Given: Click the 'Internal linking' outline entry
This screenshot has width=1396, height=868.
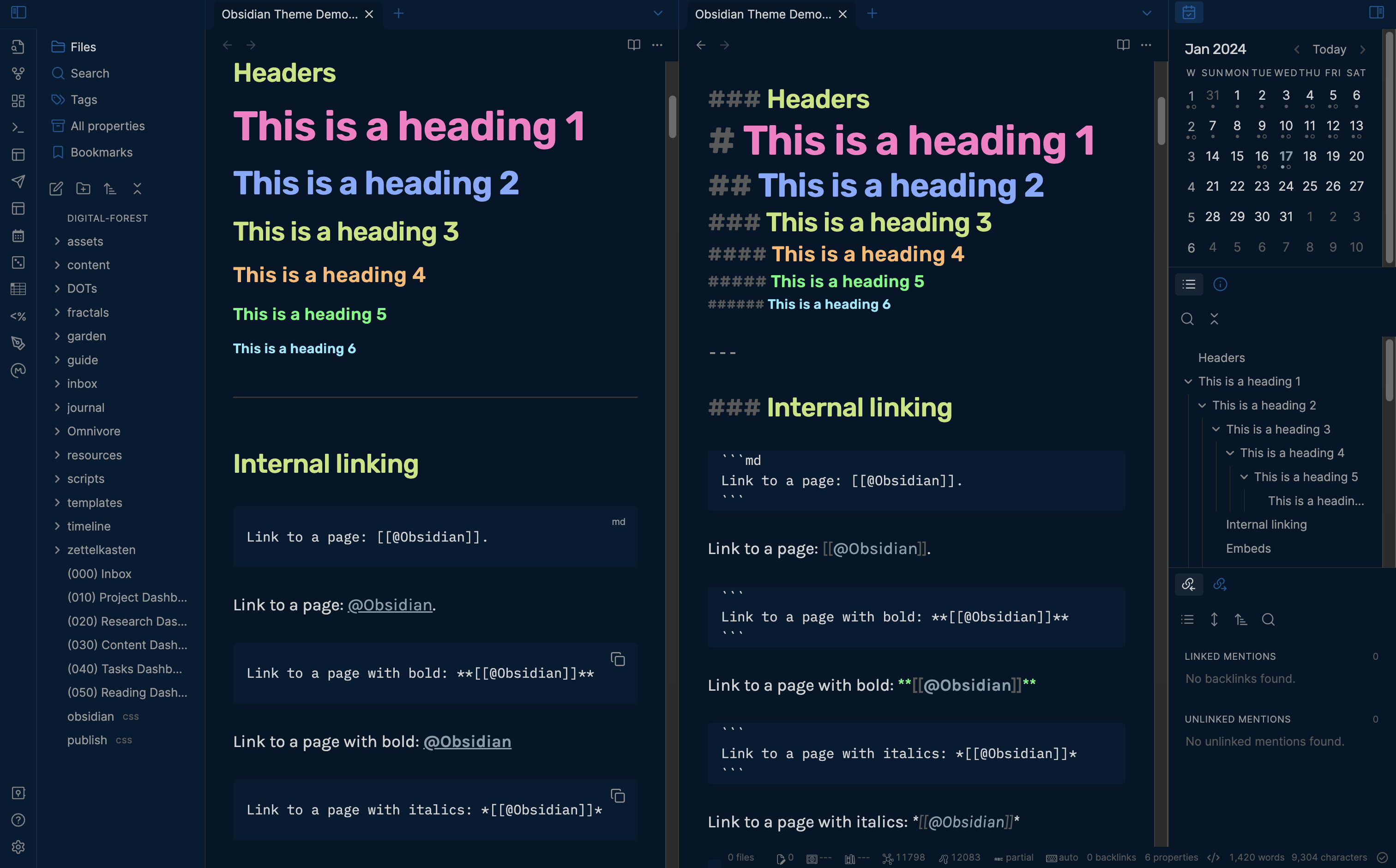Looking at the screenshot, I should [x=1266, y=524].
